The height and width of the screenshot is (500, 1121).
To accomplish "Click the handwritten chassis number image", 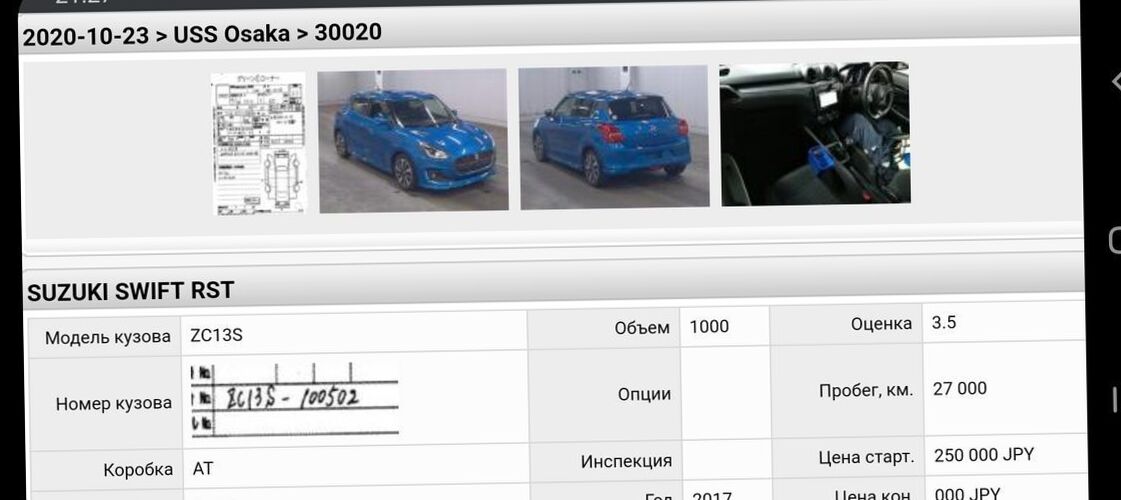I will [294, 398].
